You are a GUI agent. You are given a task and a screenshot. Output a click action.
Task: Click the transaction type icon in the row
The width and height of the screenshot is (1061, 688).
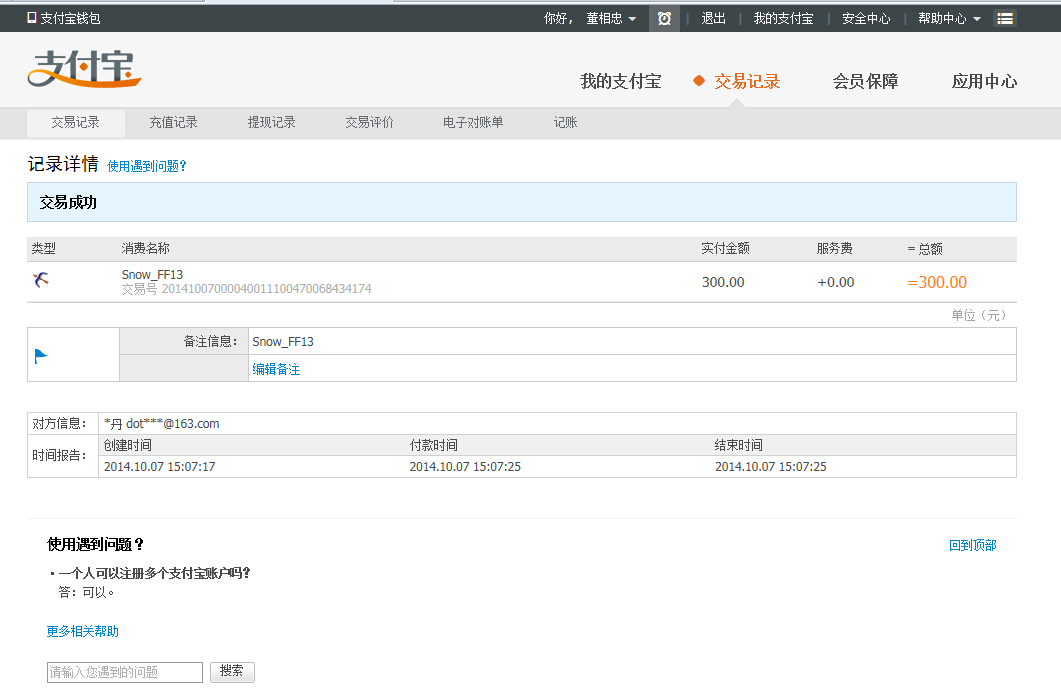point(41,279)
